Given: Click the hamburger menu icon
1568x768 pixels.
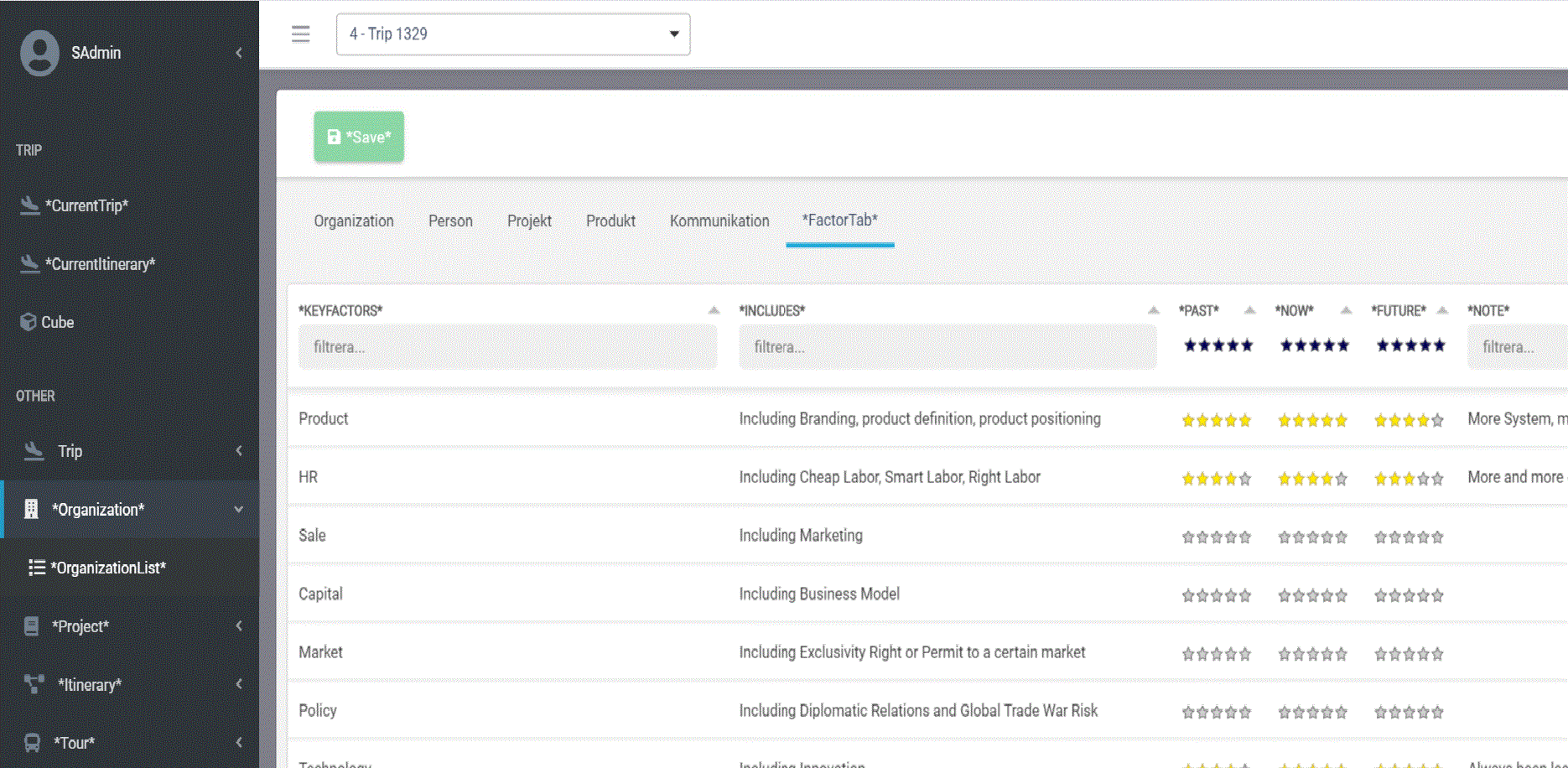Looking at the screenshot, I should pos(300,34).
